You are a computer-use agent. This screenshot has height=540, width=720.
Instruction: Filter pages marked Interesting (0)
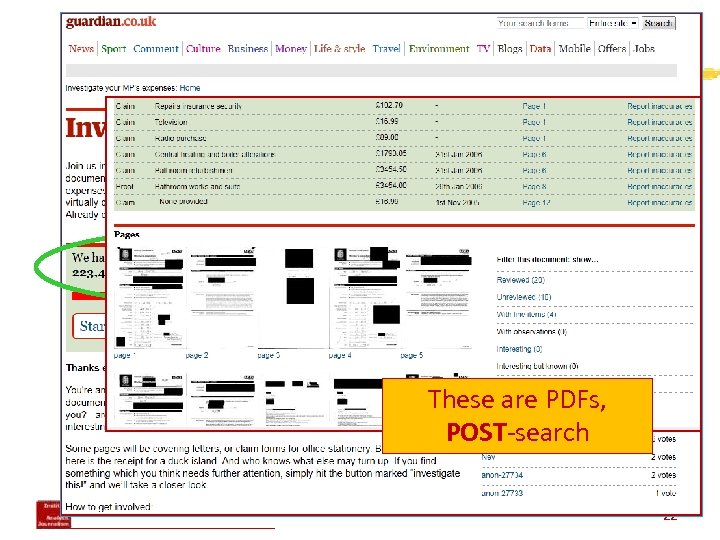point(519,349)
